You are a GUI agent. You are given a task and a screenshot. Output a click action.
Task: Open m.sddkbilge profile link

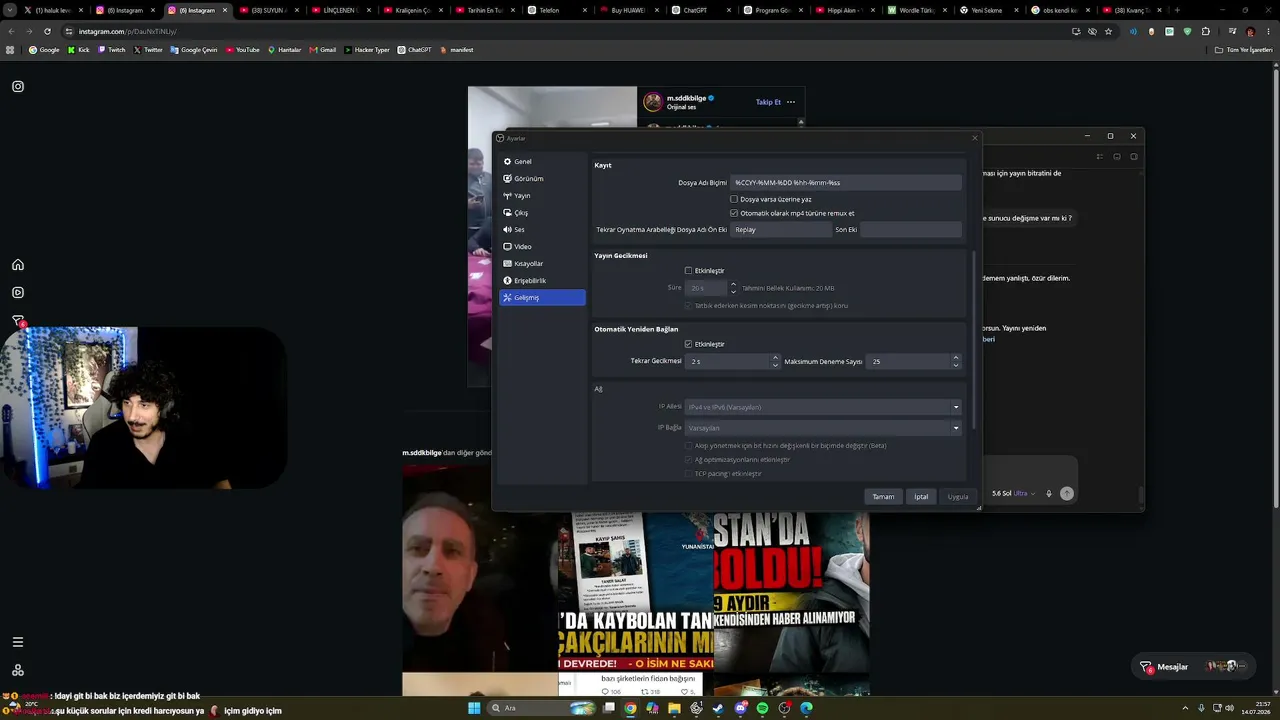click(x=686, y=98)
